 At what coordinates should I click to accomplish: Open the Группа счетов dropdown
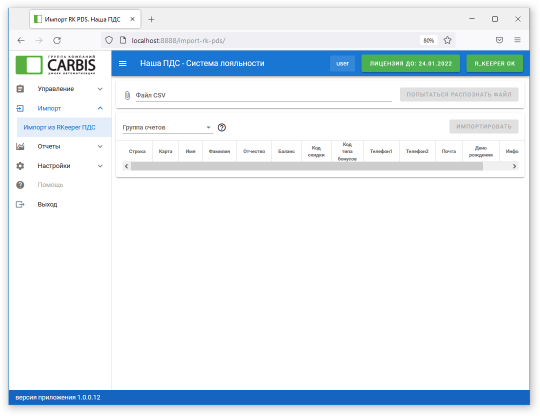click(x=167, y=127)
